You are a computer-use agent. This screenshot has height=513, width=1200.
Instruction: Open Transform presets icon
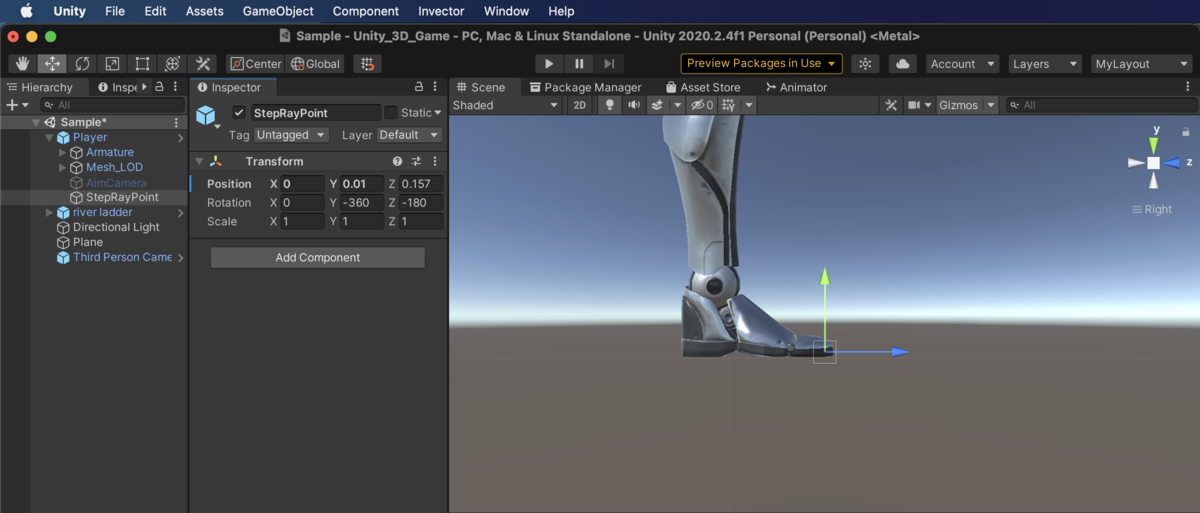(416, 161)
